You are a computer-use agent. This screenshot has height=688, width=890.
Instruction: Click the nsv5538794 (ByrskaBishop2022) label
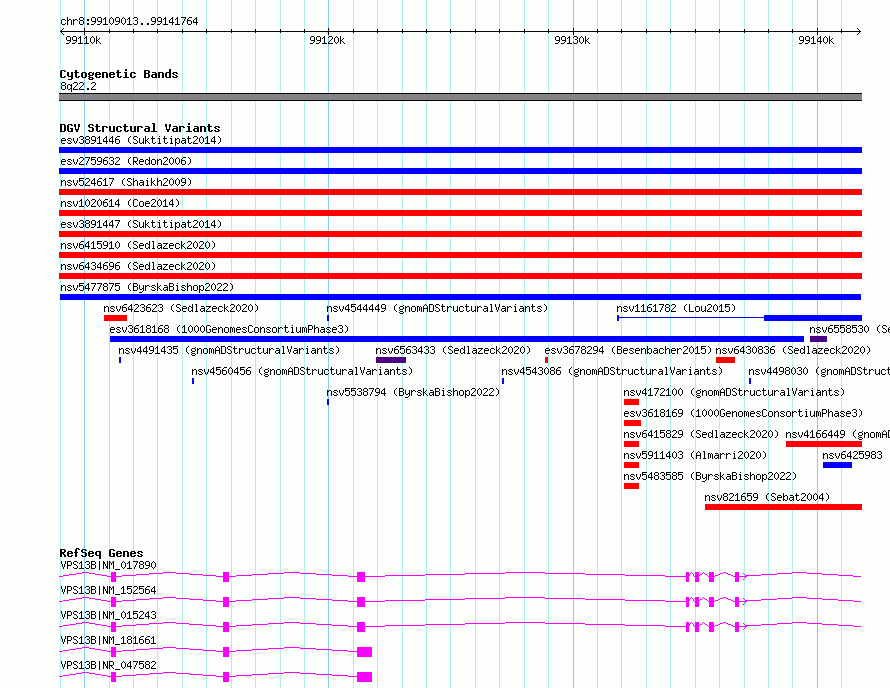click(x=413, y=392)
